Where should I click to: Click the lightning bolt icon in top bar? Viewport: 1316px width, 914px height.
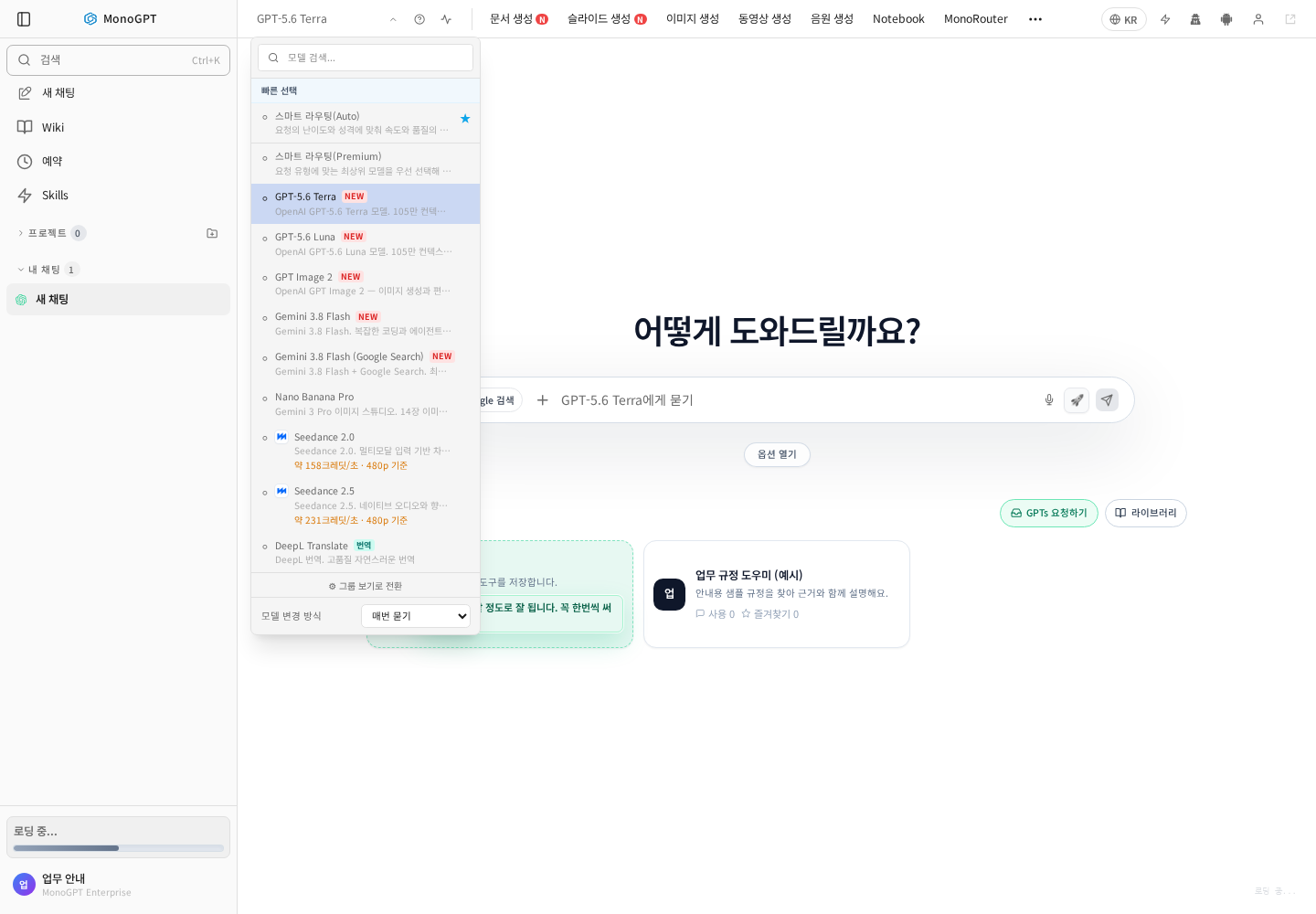(x=1165, y=19)
